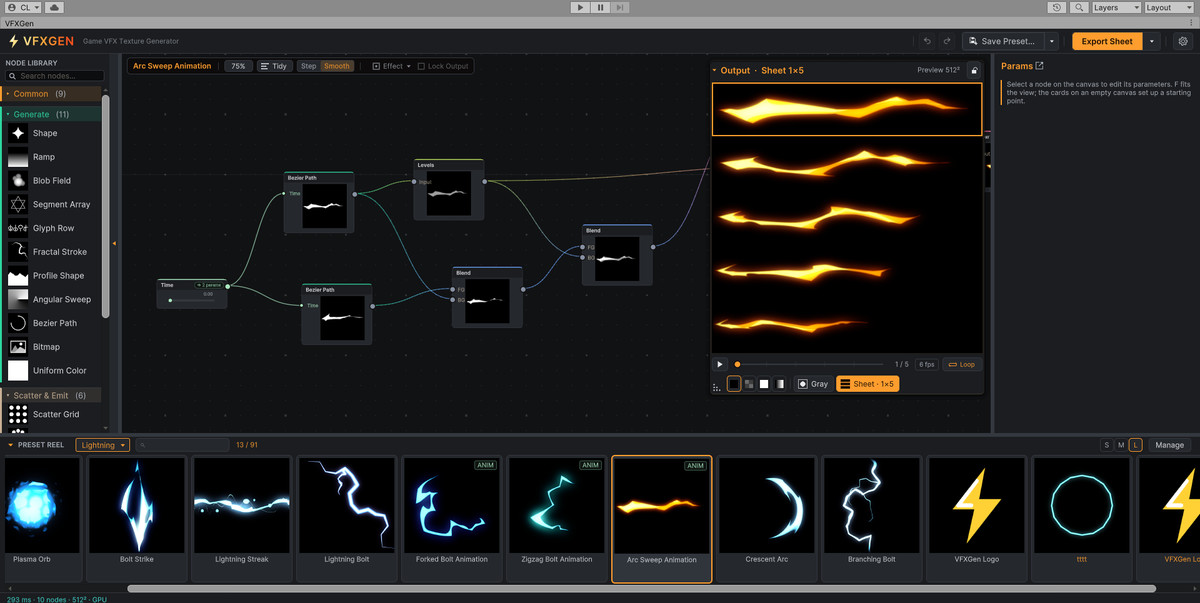
Task: Click the redo arrow icon
Action: point(947,41)
